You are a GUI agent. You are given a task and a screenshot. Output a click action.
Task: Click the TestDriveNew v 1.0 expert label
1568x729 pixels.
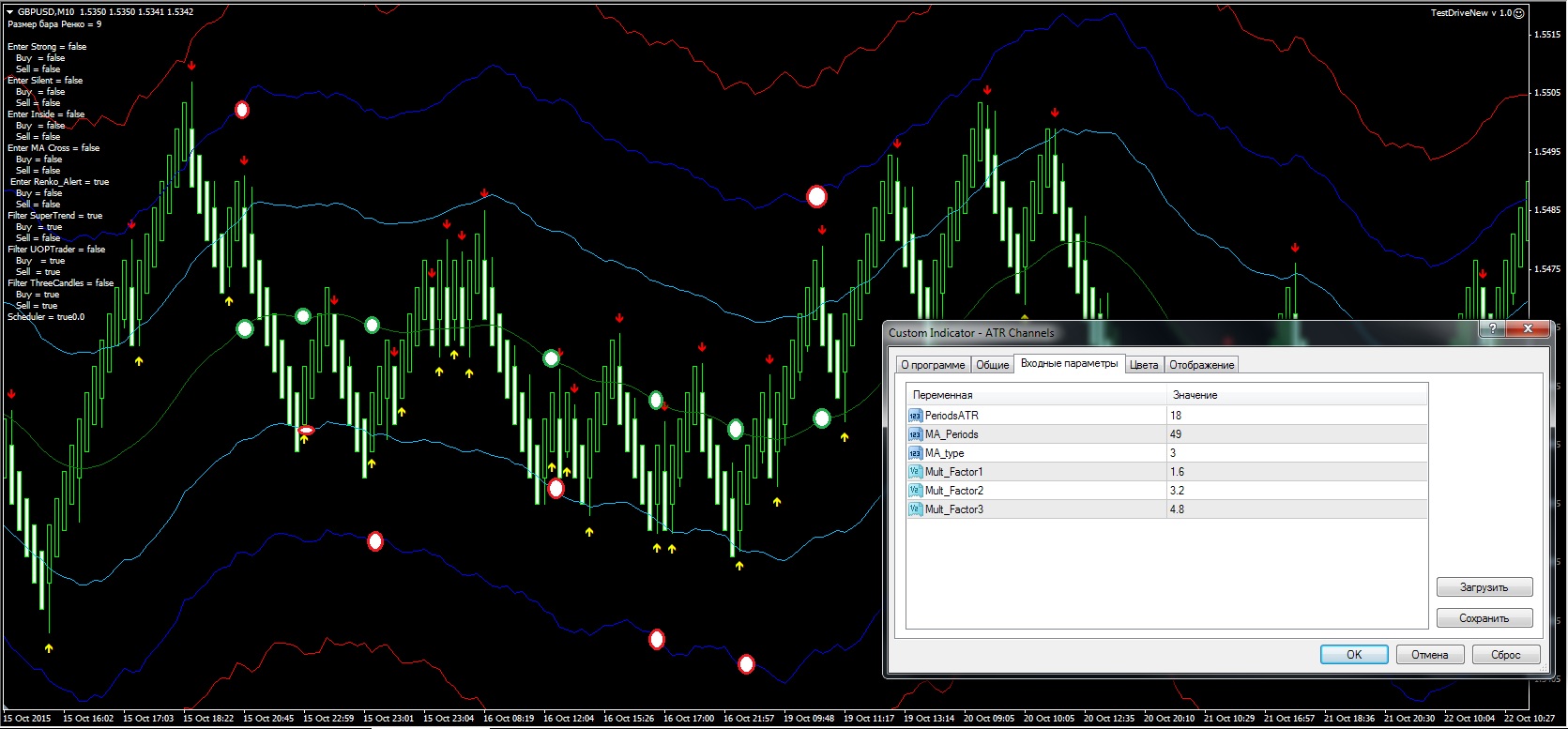click(x=1471, y=13)
